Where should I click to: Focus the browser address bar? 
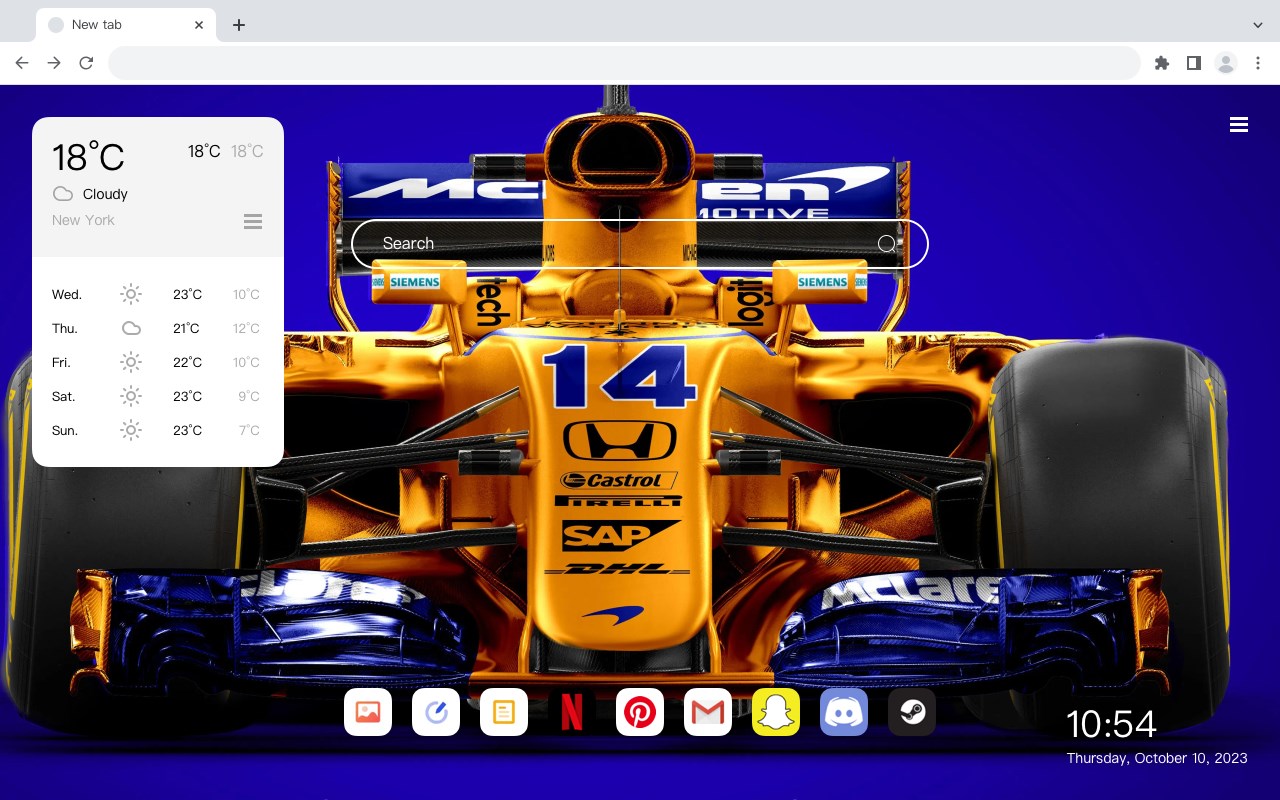pyautogui.click(x=624, y=63)
